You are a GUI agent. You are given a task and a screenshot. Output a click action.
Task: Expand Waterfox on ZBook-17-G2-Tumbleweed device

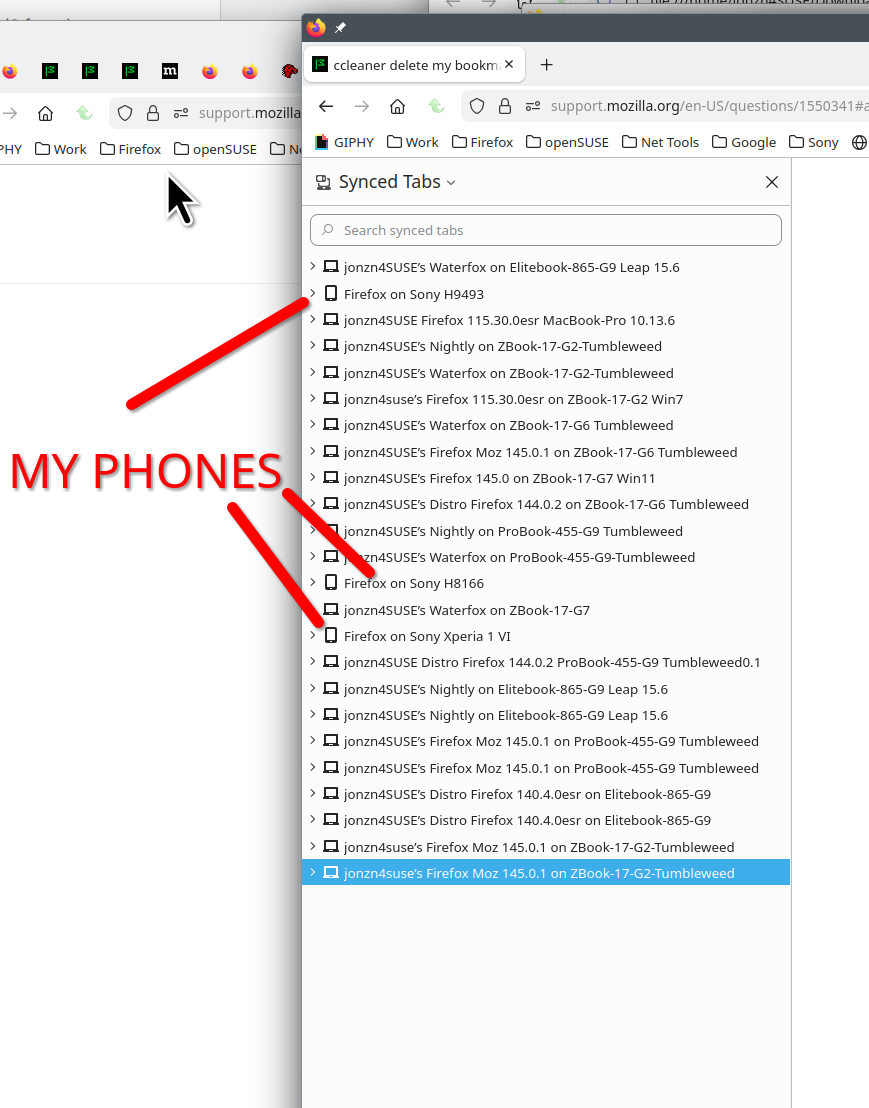pyautogui.click(x=312, y=372)
